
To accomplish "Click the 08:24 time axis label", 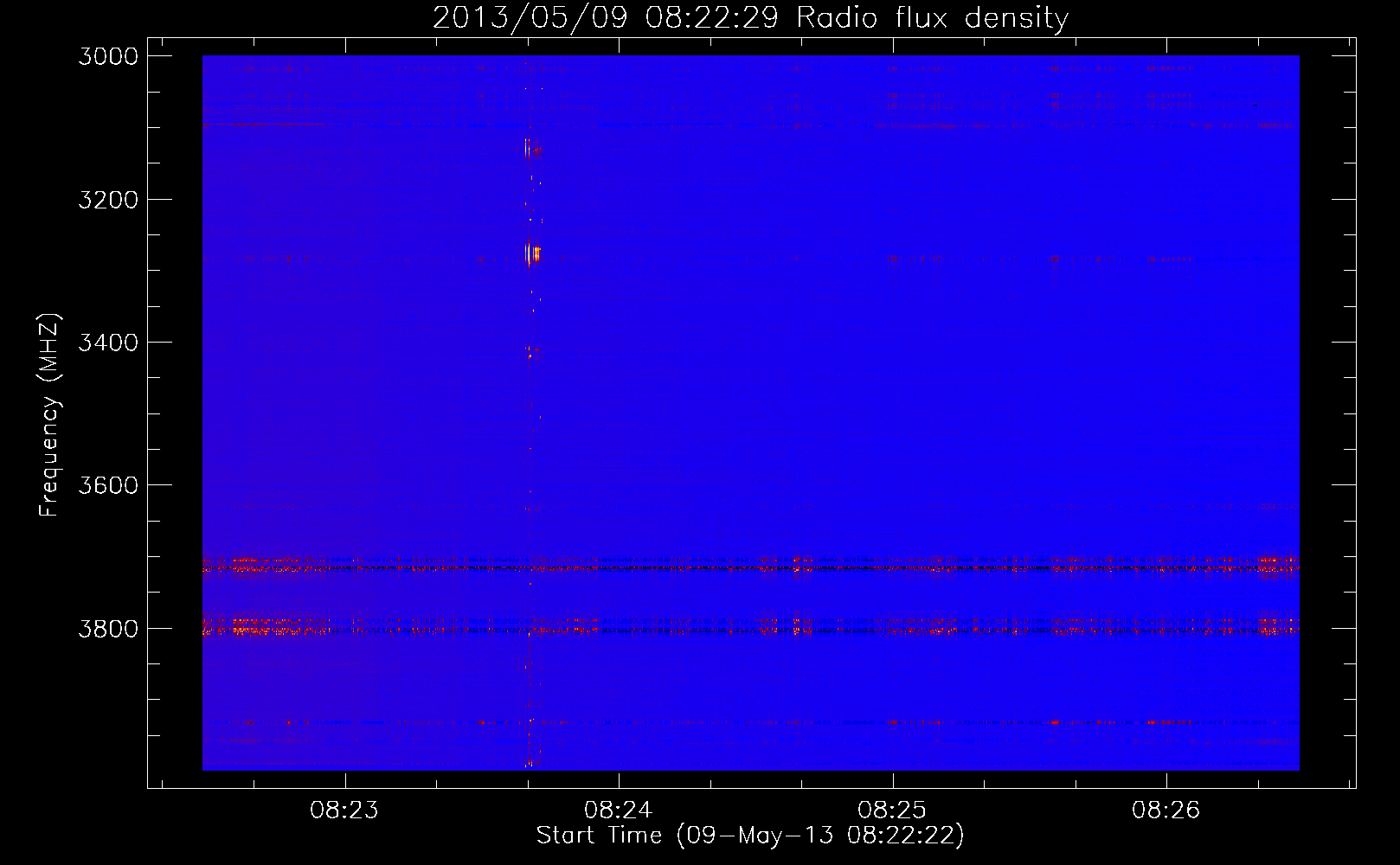I will [618, 810].
